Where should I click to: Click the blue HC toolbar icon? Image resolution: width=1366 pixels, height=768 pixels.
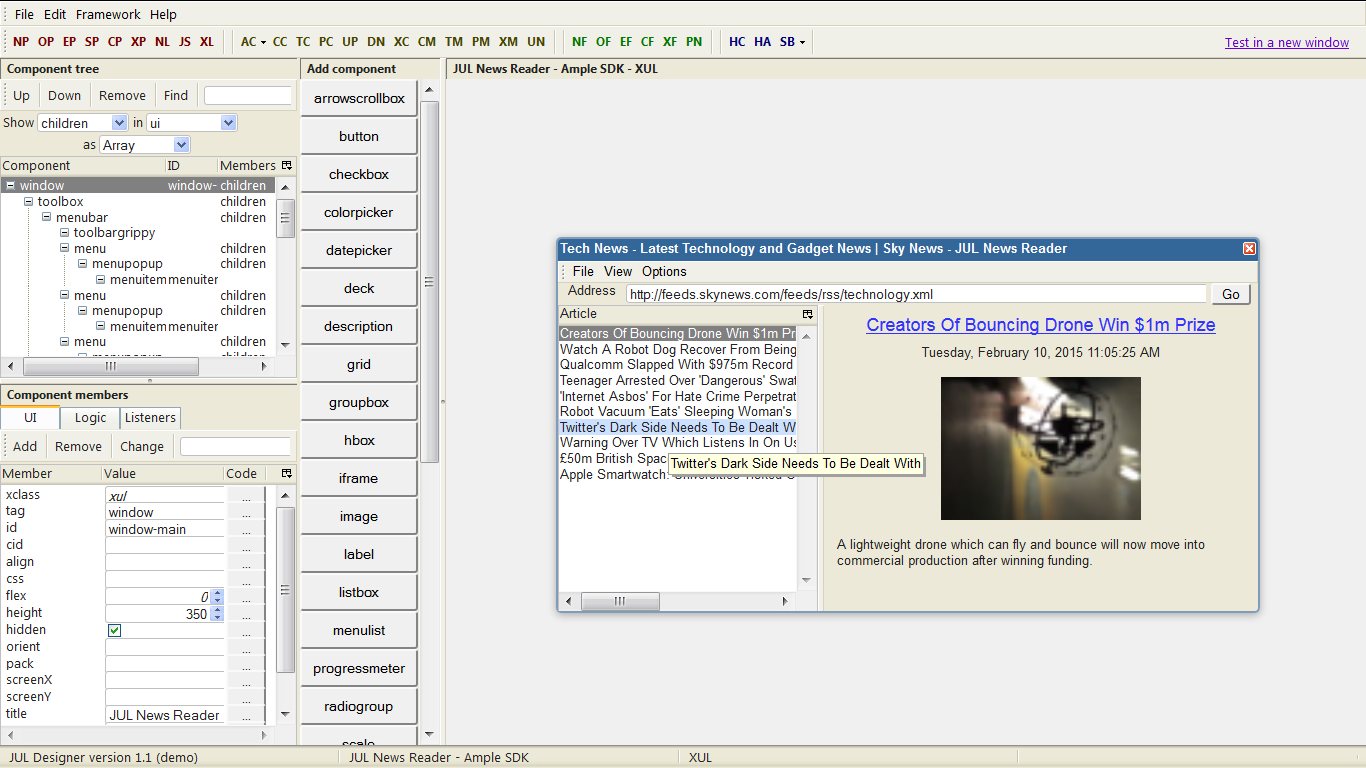point(737,42)
